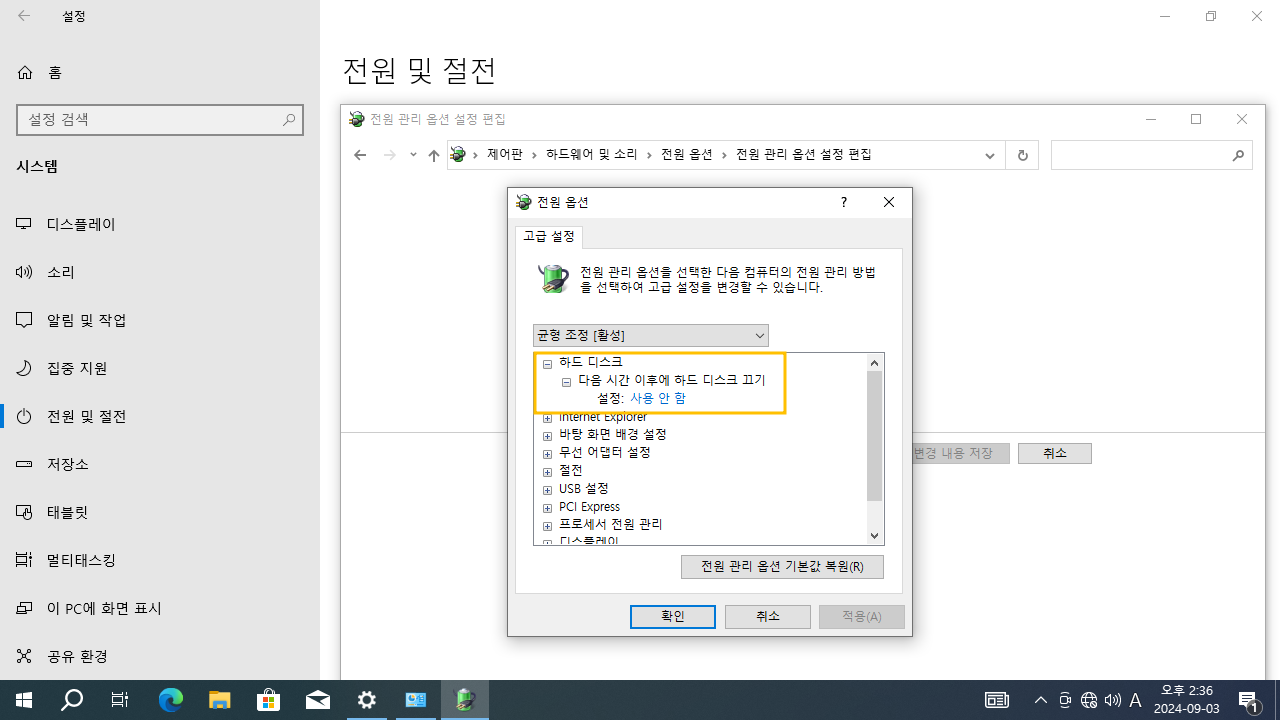Close the 전원 옵션 dialog
The height and width of the screenshot is (720, 1280).
pyautogui.click(x=889, y=202)
